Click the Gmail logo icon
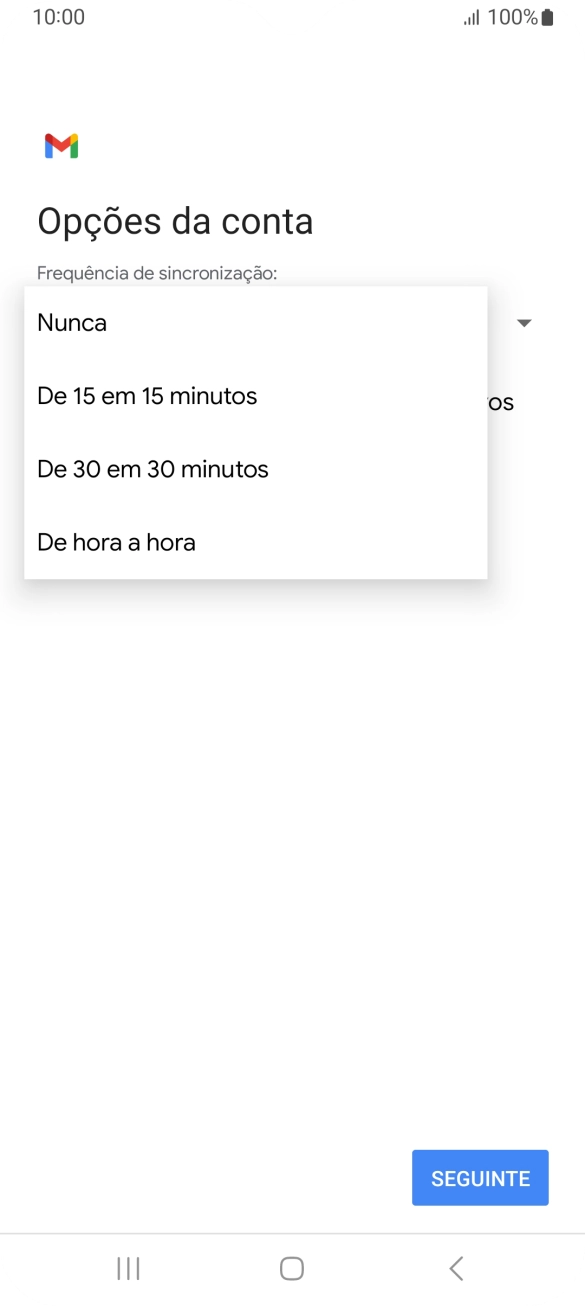The width and height of the screenshot is (585, 1306). pyautogui.click(x=62, y=146)
